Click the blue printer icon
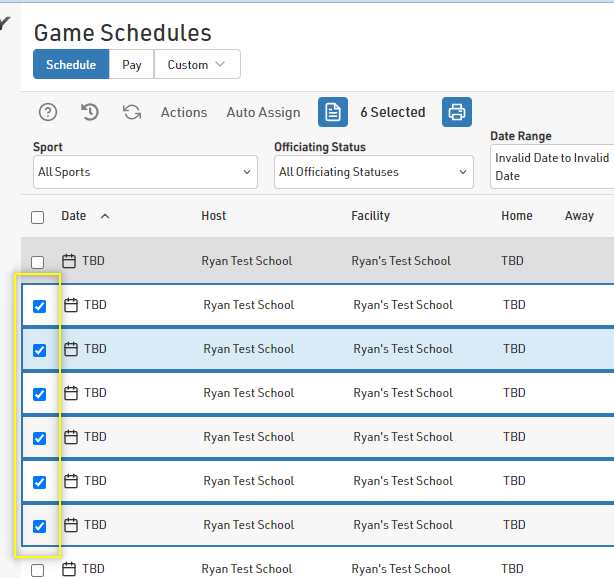614x578 pixels. (457, 112)
